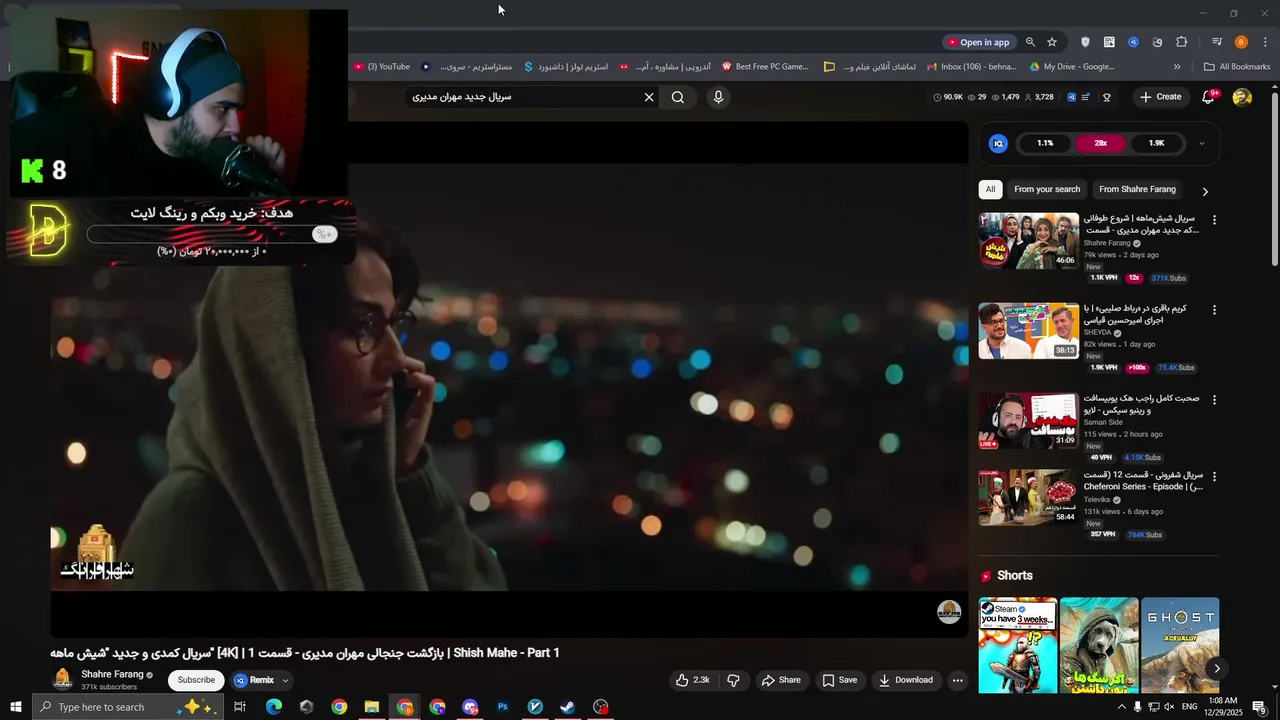The height and width of the screenshot is (720, 1280).
Task: Click the 28x vidIQ stat pill
Action: pos(1101,143)
